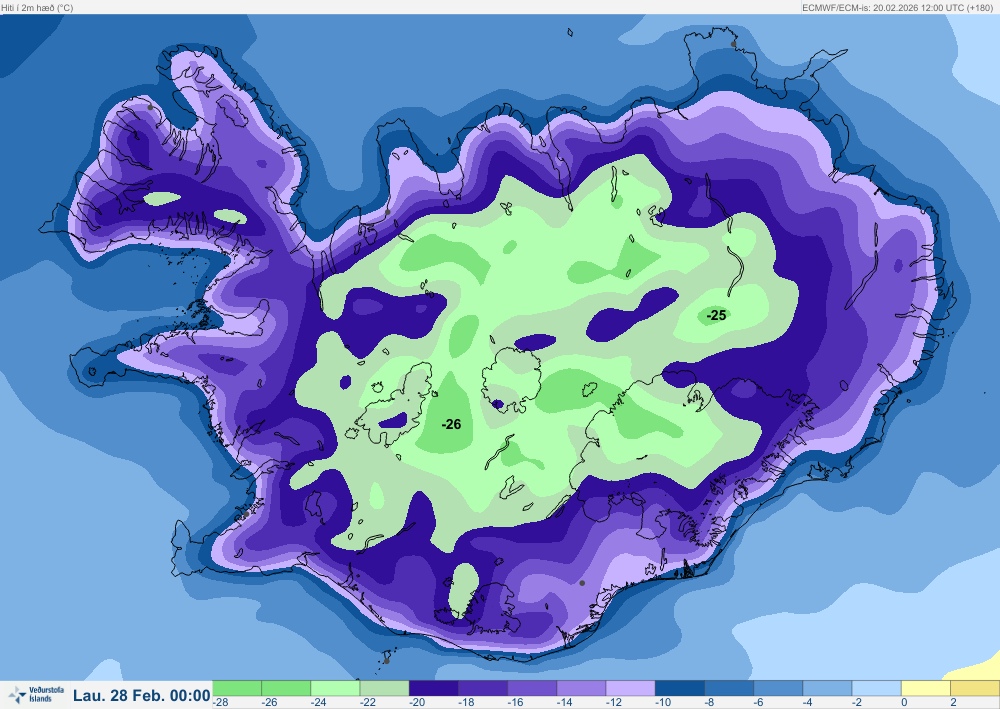Pick the lavender swatch between -12 and -10

pos(630,688)
